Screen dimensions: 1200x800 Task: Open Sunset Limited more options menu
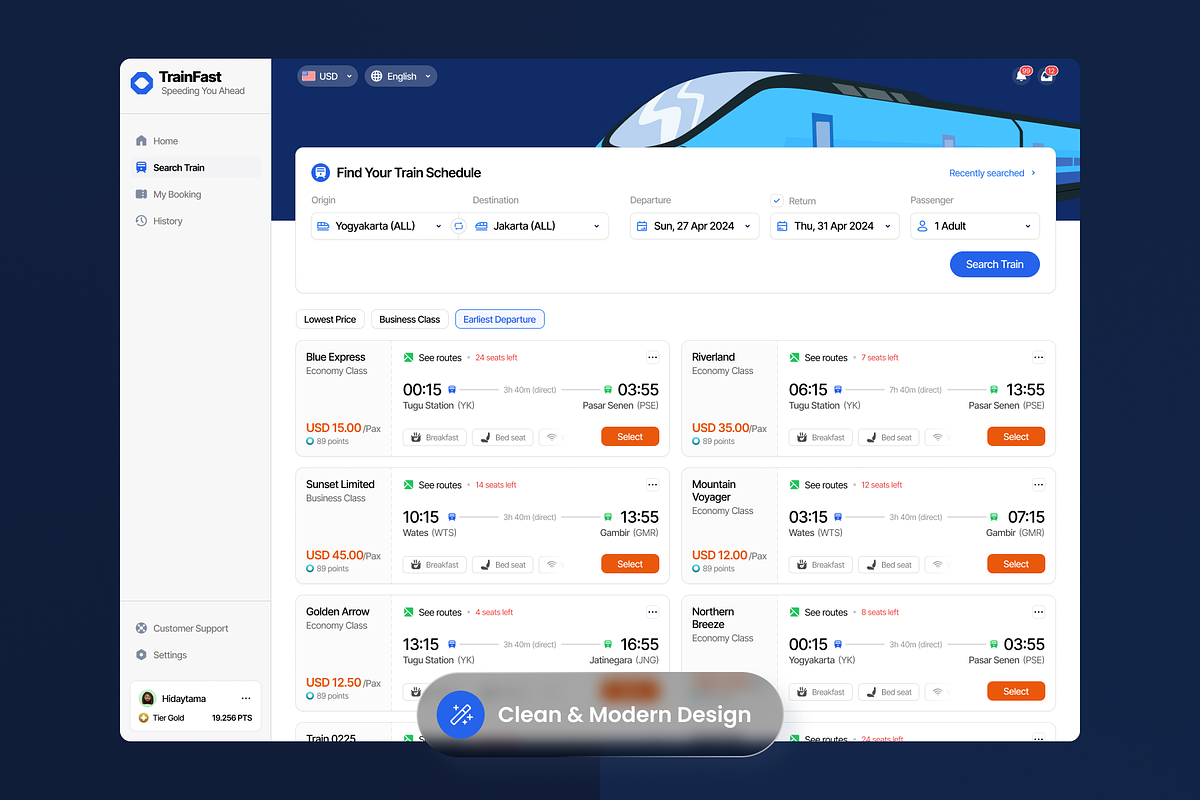(x=652, y=484)
